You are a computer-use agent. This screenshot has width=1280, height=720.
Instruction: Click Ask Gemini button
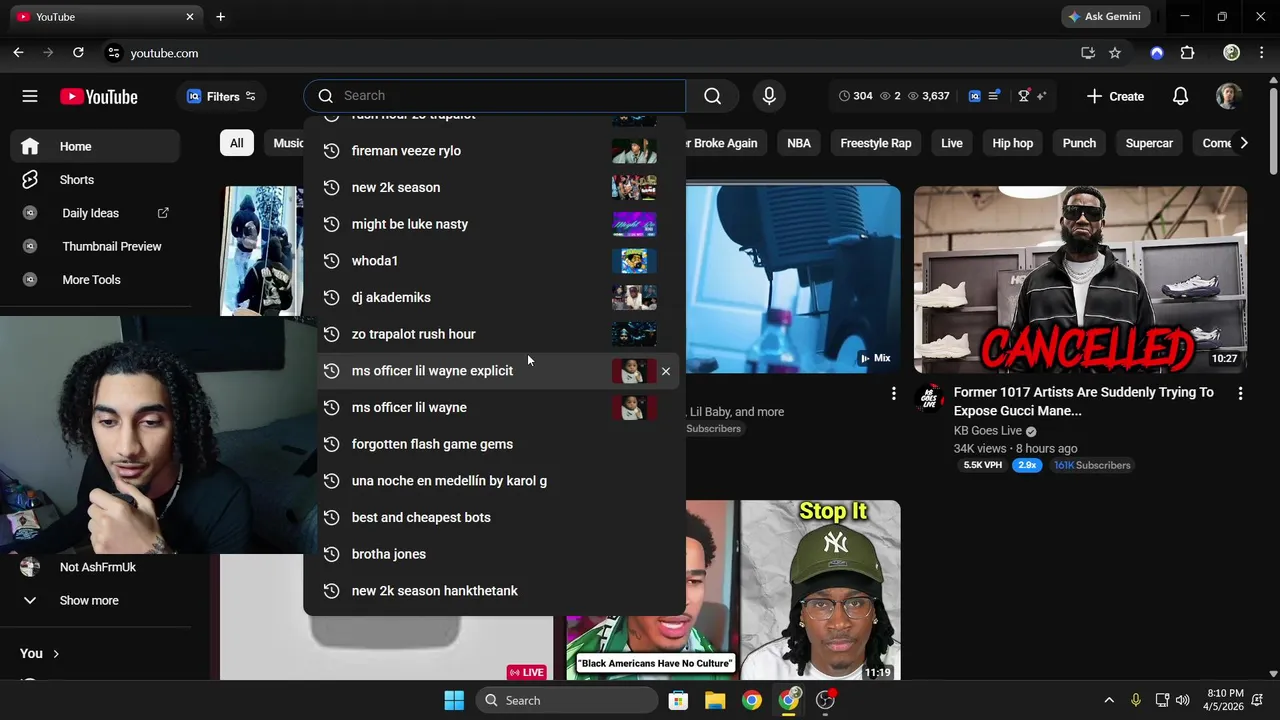[x=1106, y=17]
